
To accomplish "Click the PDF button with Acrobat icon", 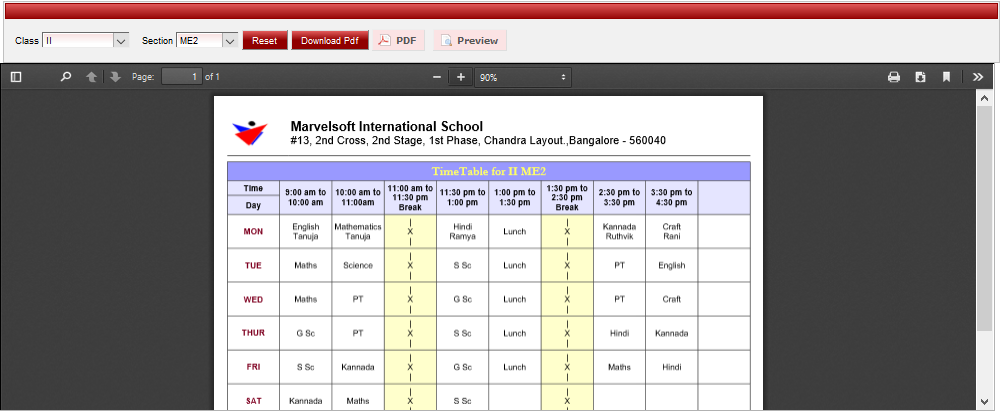I will click(x=398, y=41).
